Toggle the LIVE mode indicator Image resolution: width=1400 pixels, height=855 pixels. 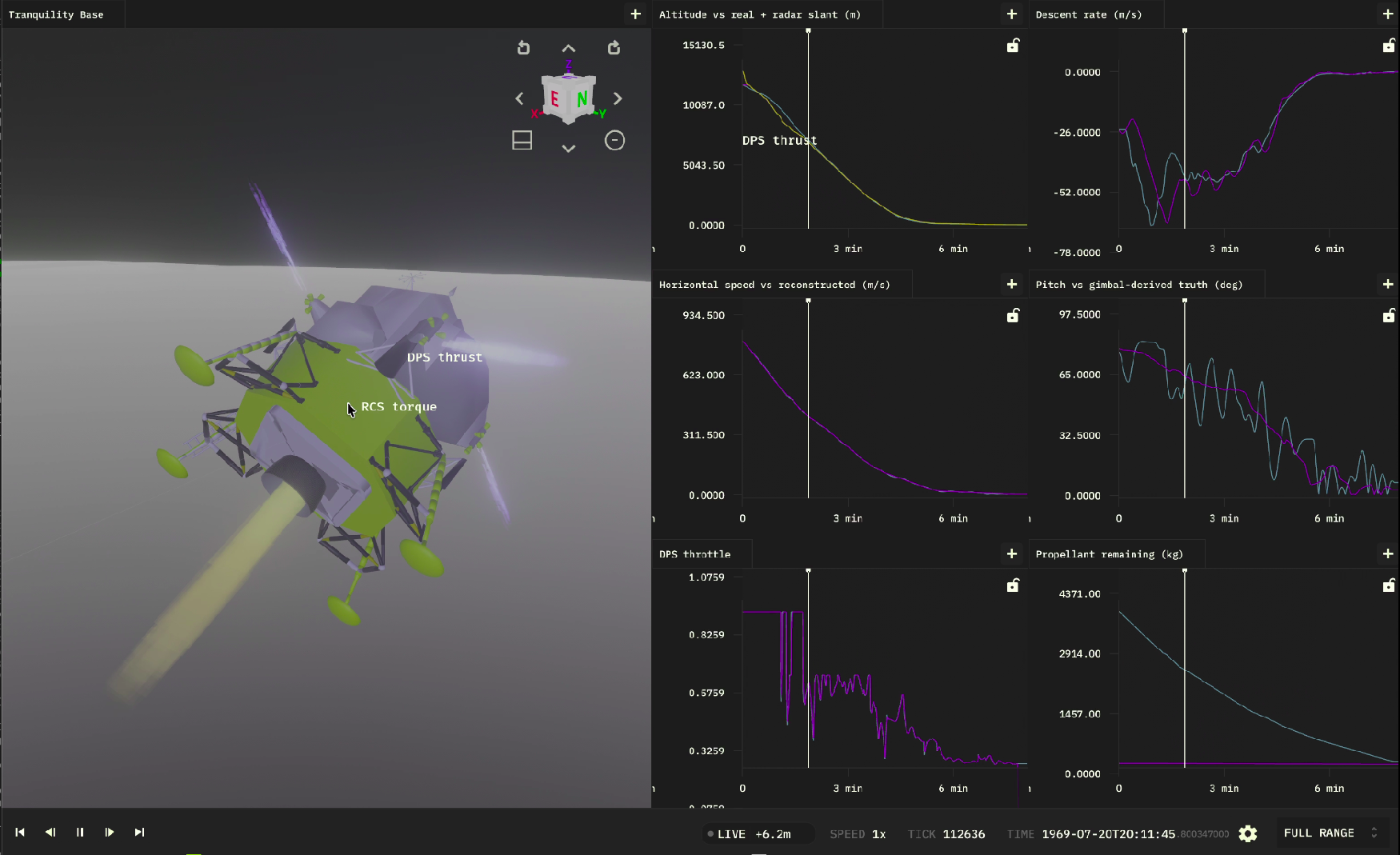(726, 834)
